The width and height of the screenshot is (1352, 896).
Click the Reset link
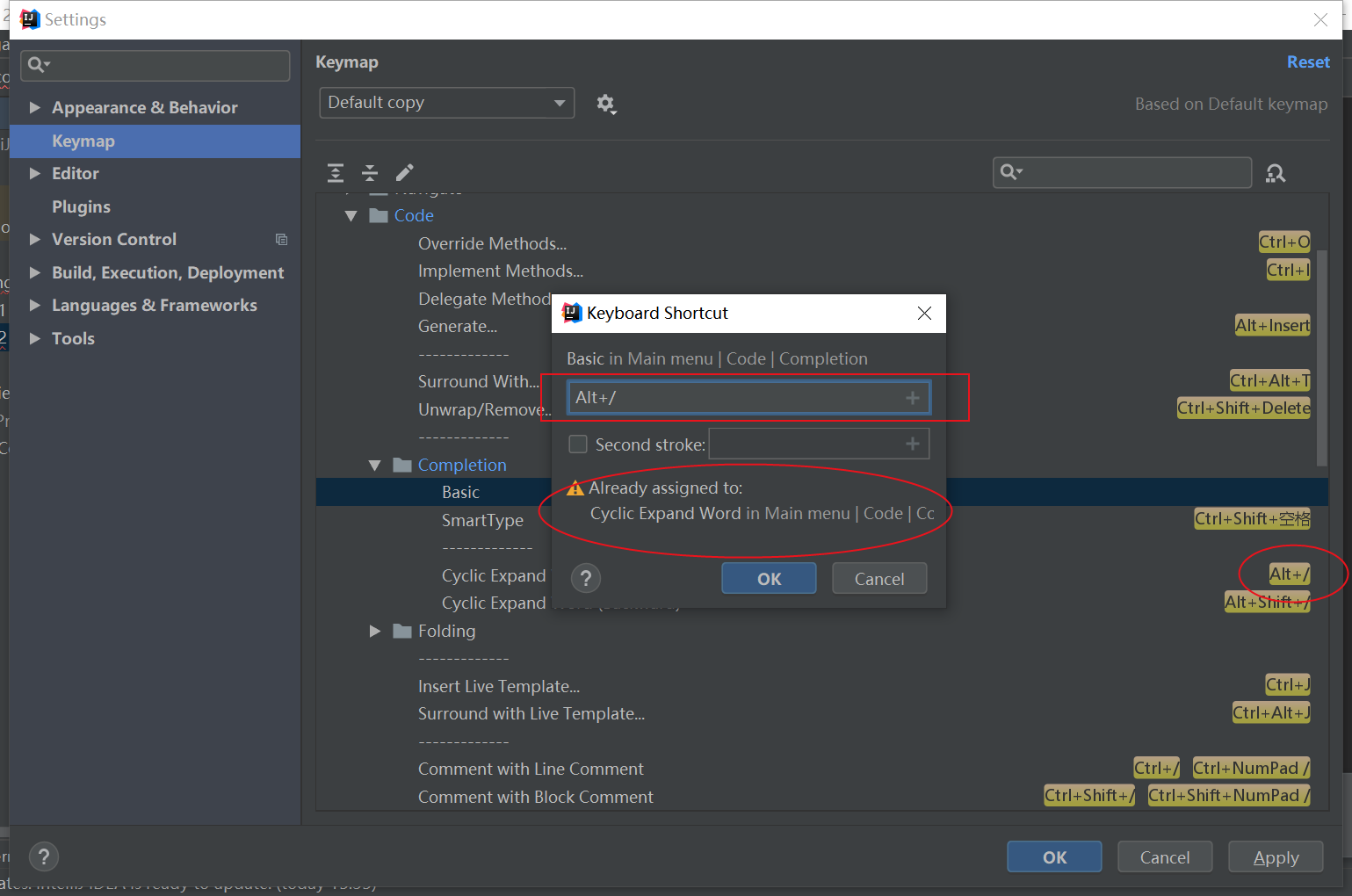tap(1308, 61)
